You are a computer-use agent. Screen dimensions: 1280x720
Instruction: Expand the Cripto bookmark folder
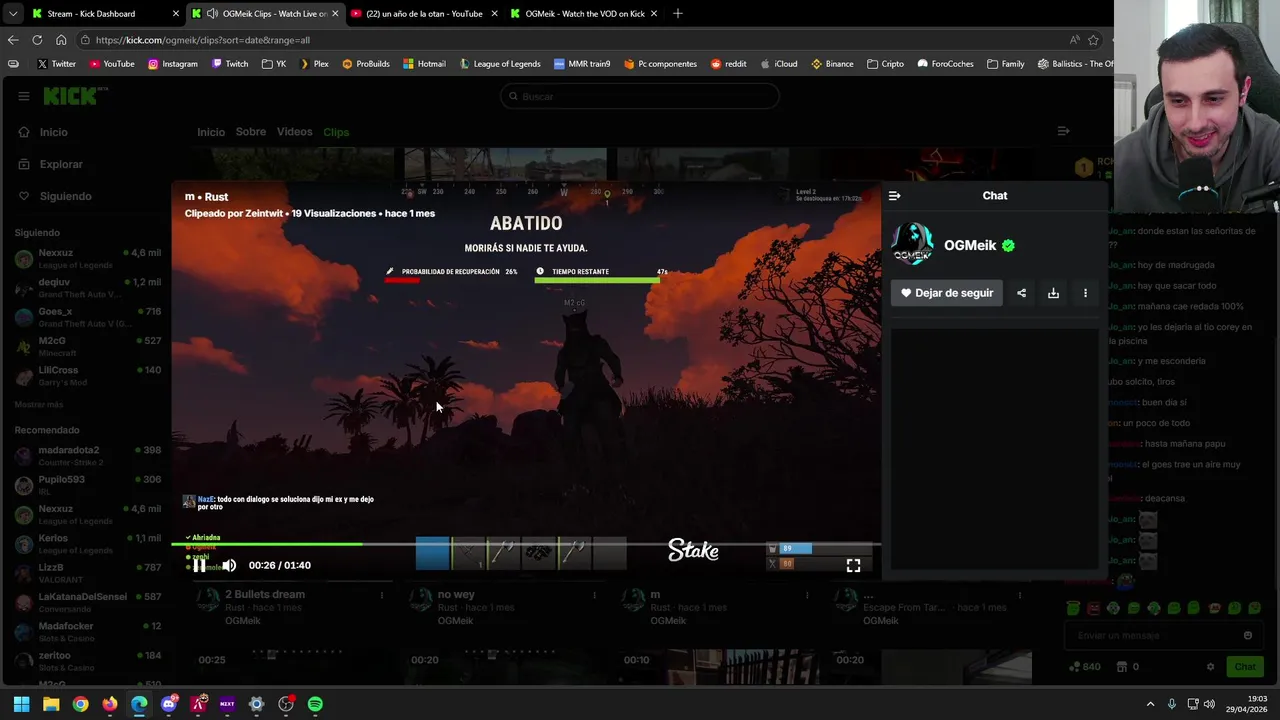pyautogui.click(x=885, y=63)
